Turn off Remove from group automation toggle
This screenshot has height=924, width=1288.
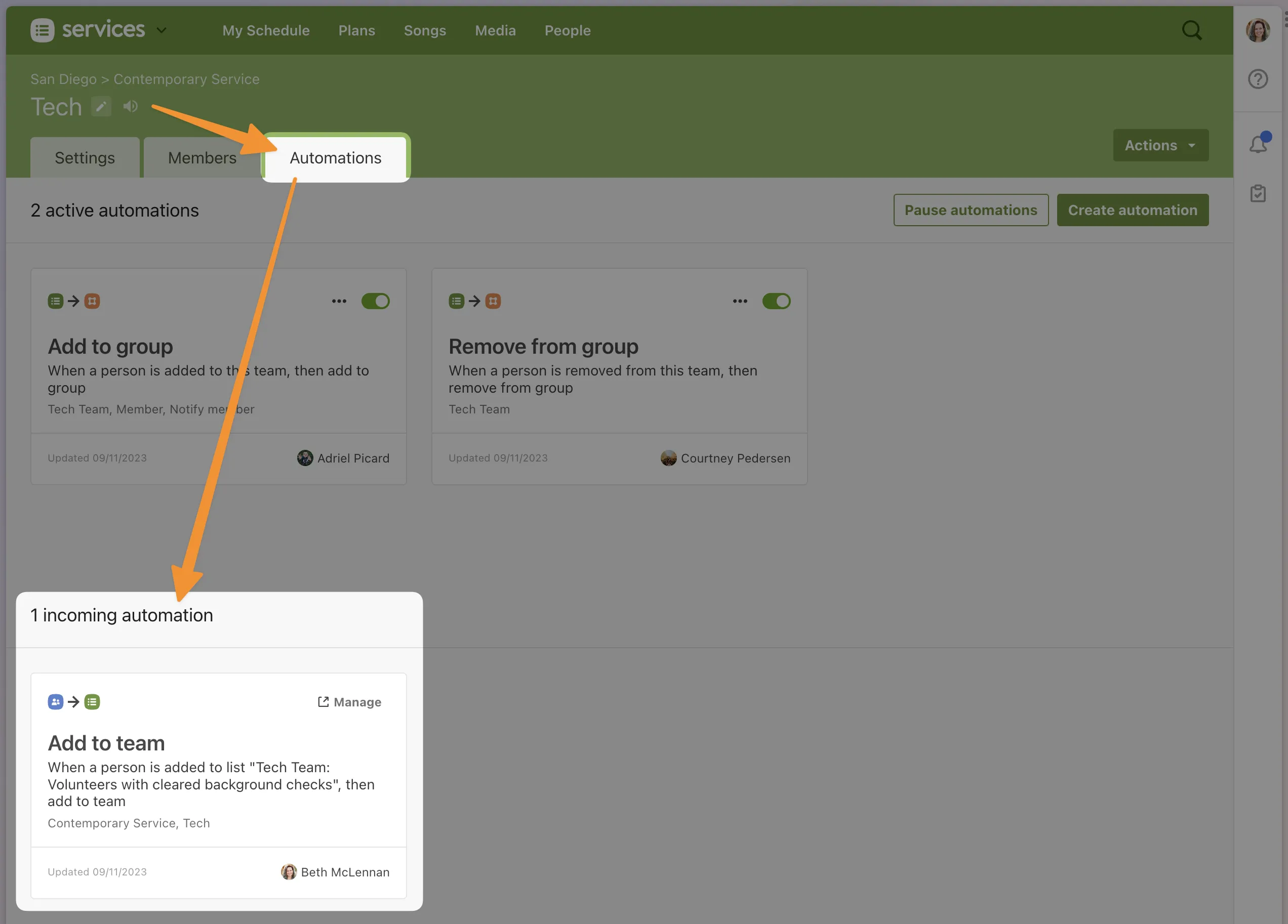pos(776,302)
